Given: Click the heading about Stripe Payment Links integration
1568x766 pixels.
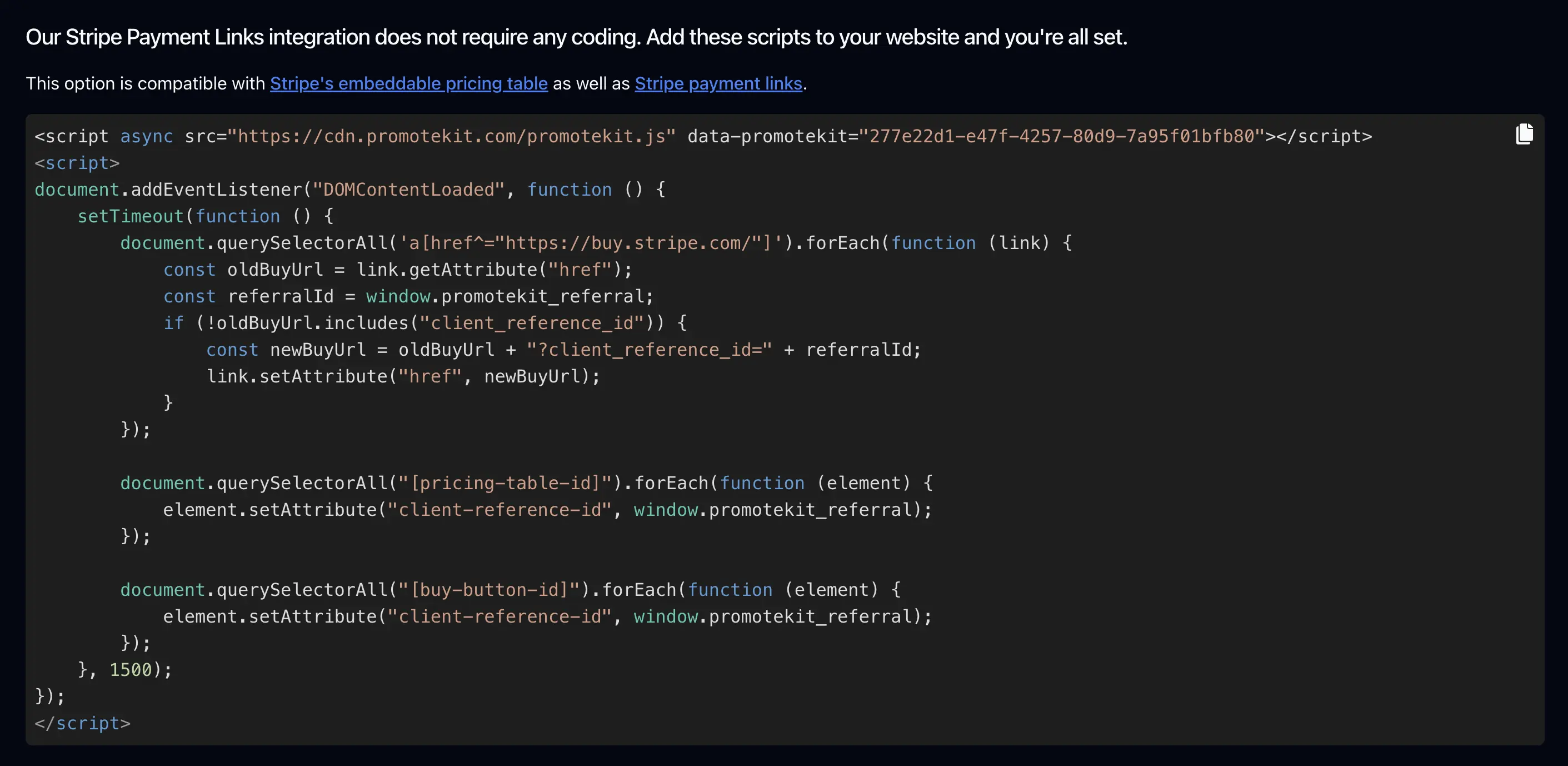Looking at the screenshot, I should (x=576, y=37).
